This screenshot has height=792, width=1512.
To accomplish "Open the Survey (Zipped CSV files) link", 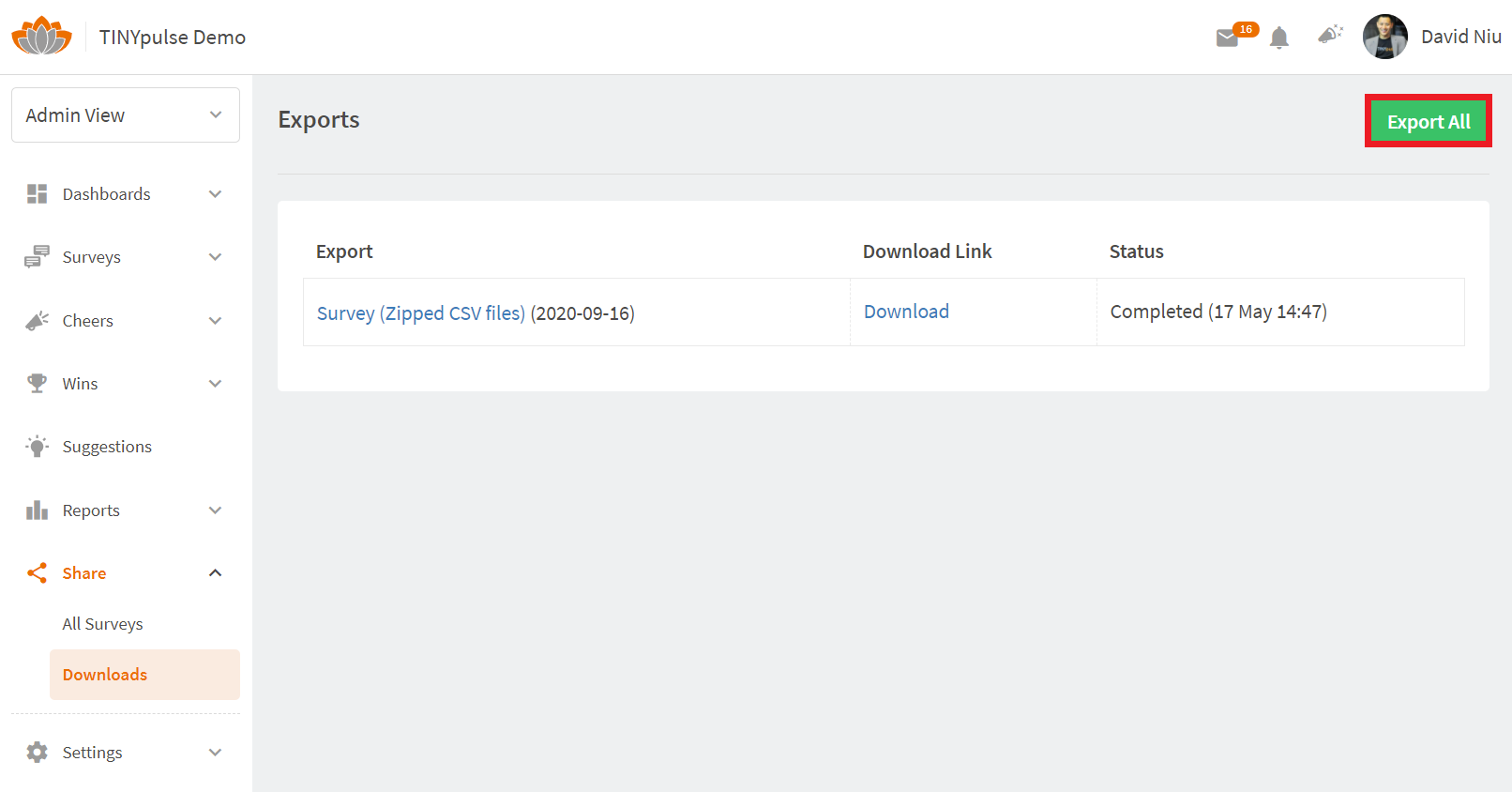I will [x=421, y=313].
